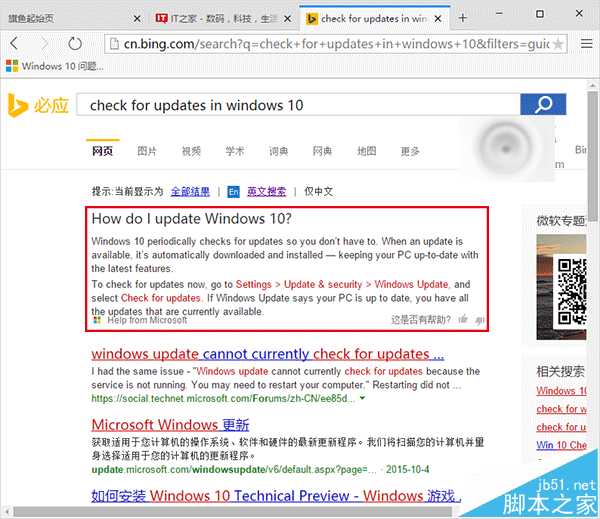Screen dimensions: 600x519
Task: Open 'windows update cannot currently check' result
Action: 267,354
